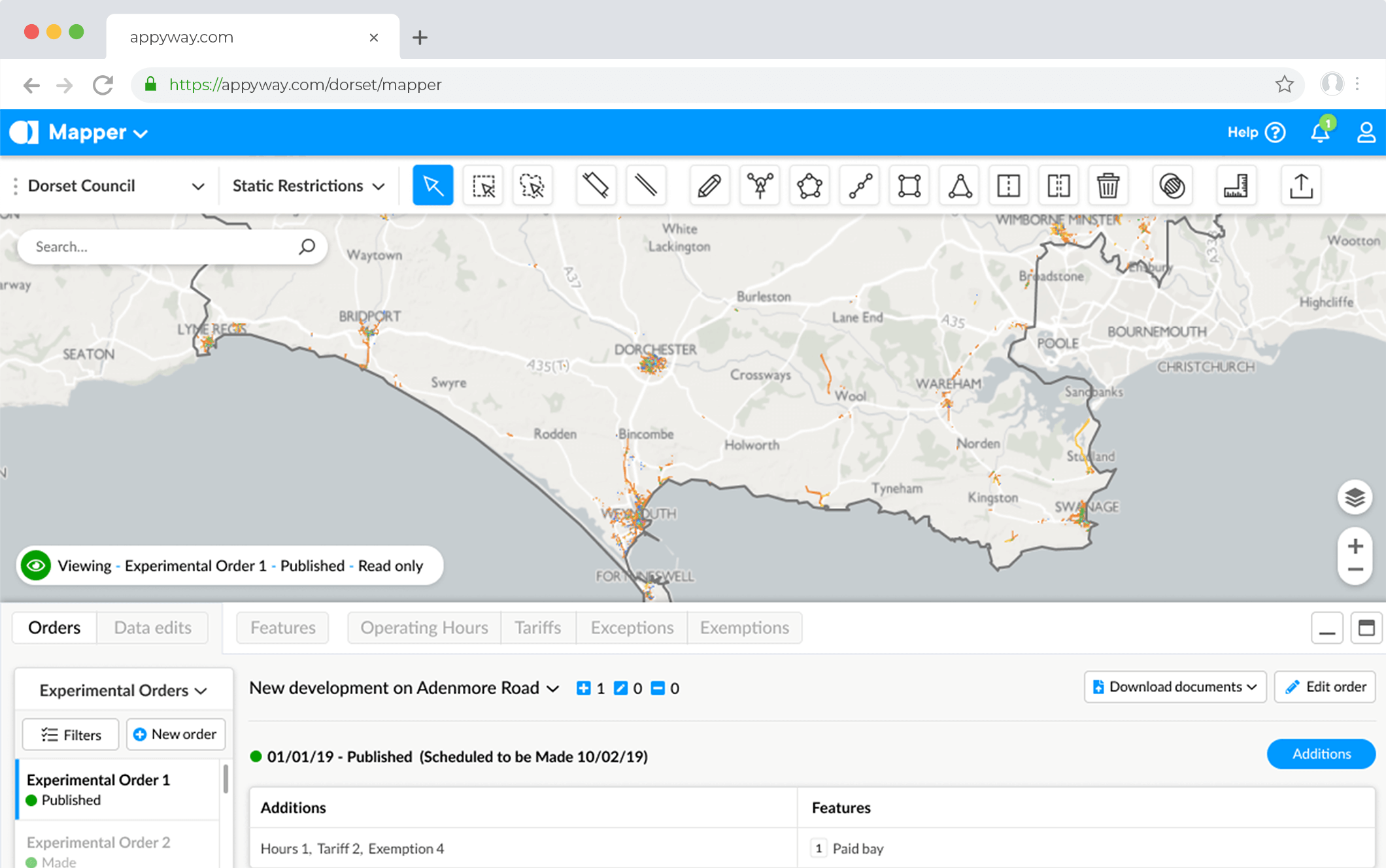Toggle the additions count filter
Screen dimensions: 1386x868
click(584, 688)
